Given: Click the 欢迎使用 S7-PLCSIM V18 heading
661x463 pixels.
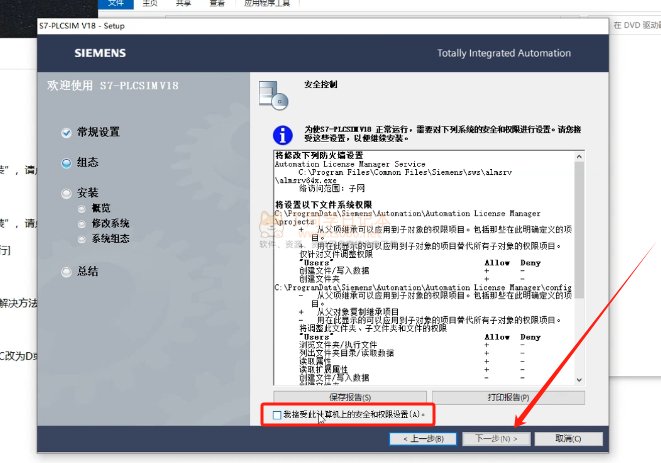Looking at the screenshot, I should [x=113, y=86].
